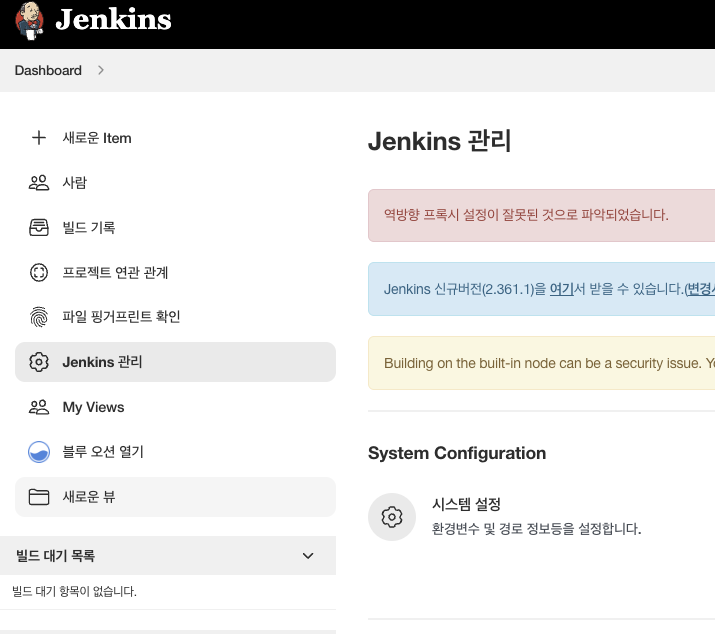Follow the 여기 download link
The height and width of the screenshot is (634, 715).
561,289
